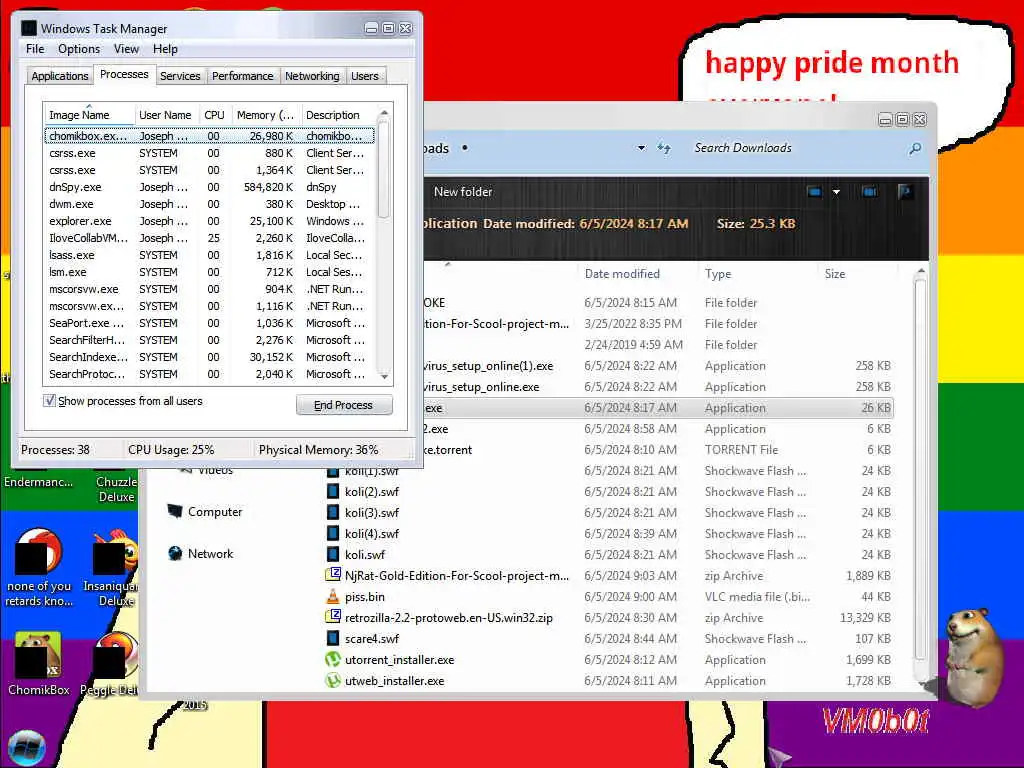Sort processes by Image Name column
This screenshot has height=768, width=1024.
(x=89, y=115)
